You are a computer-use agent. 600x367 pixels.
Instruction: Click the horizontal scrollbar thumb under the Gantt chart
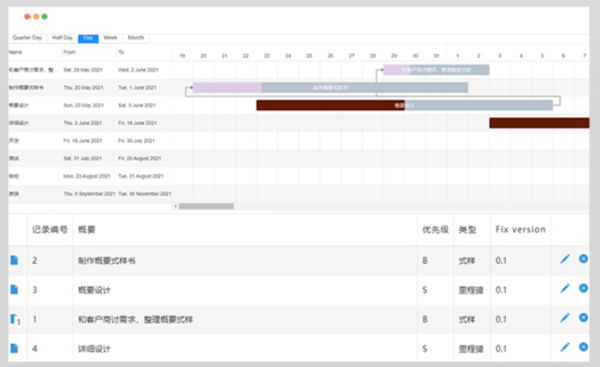click(x=206, y=206)
